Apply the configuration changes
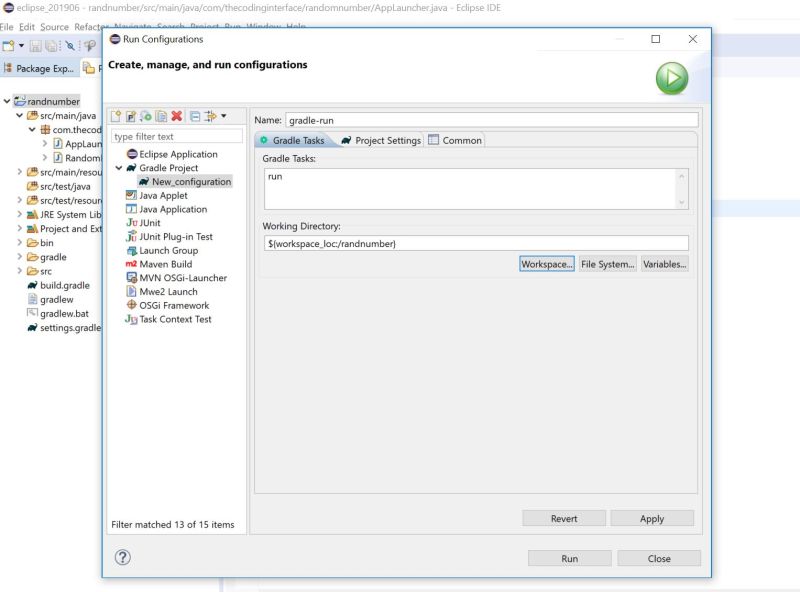800x592 pixels. 652,518
